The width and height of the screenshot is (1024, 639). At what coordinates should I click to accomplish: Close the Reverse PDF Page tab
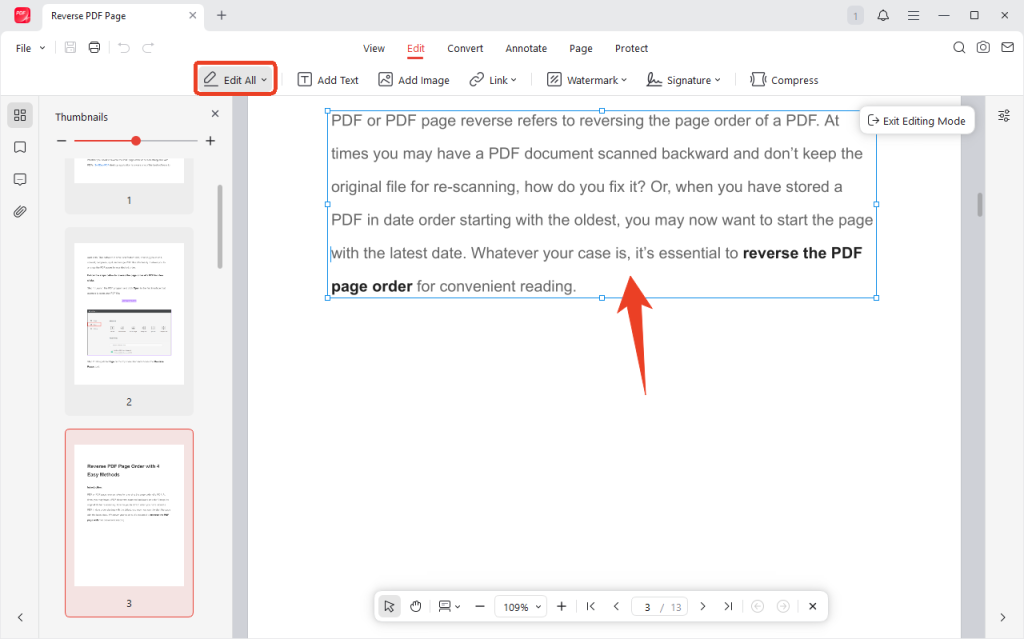[x=193, y=15]
